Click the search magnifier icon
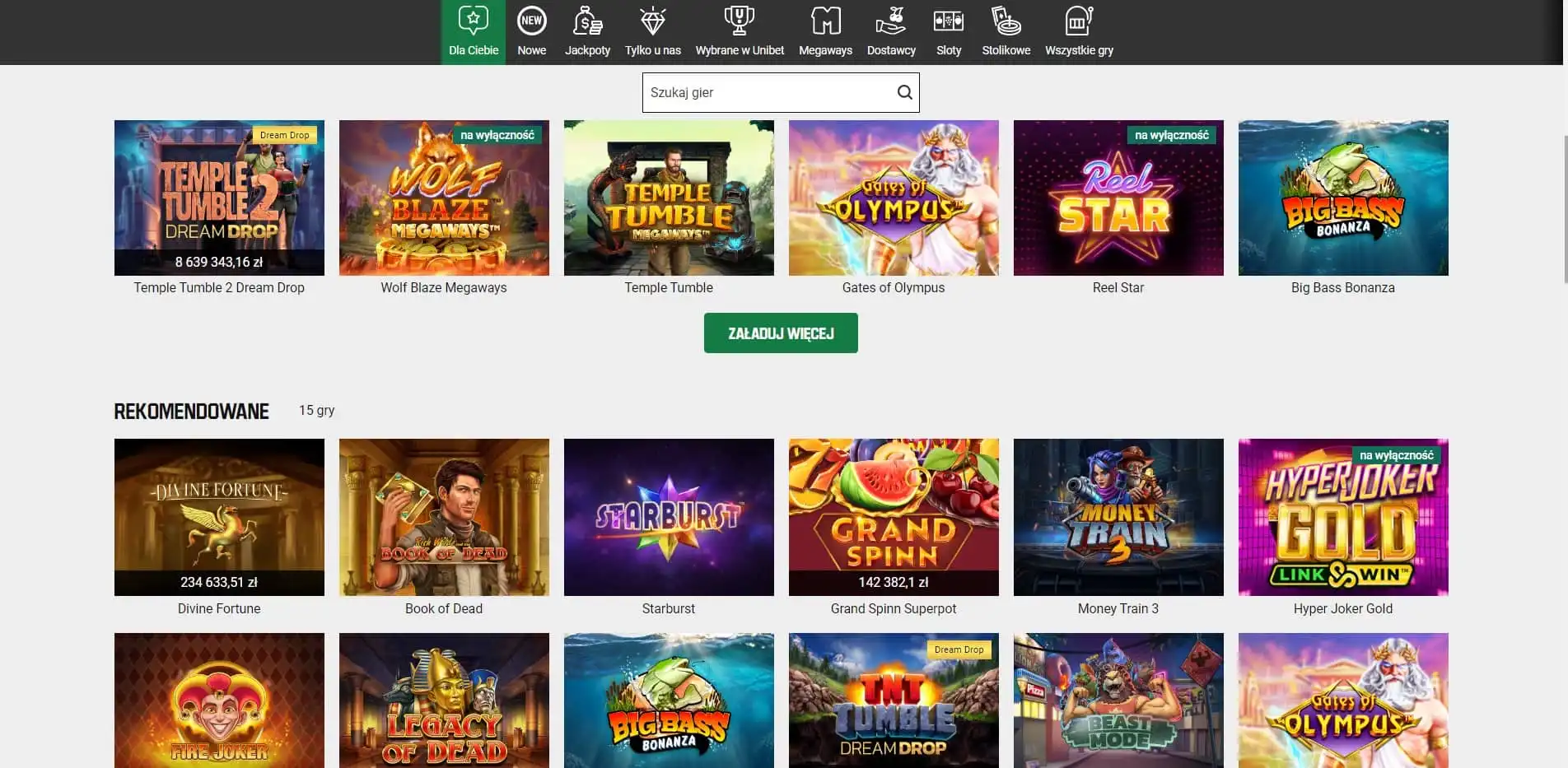 point(904,92)
